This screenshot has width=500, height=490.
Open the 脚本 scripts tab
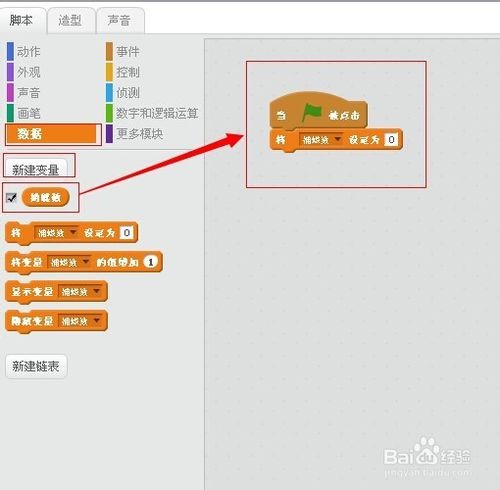point(22,20)
